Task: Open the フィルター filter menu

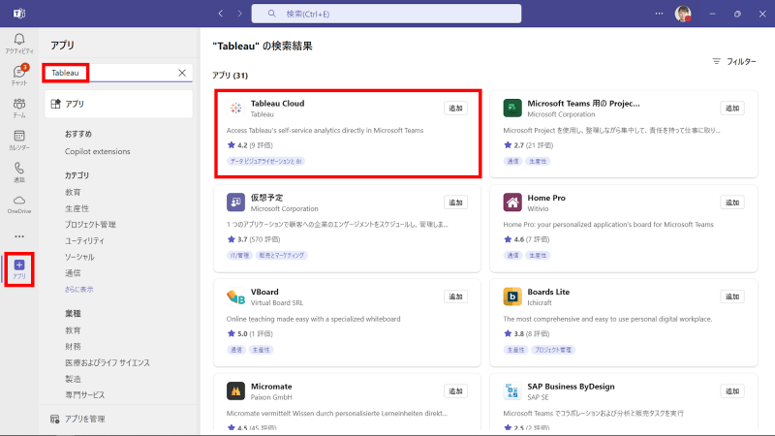Action: coord(734,61)
